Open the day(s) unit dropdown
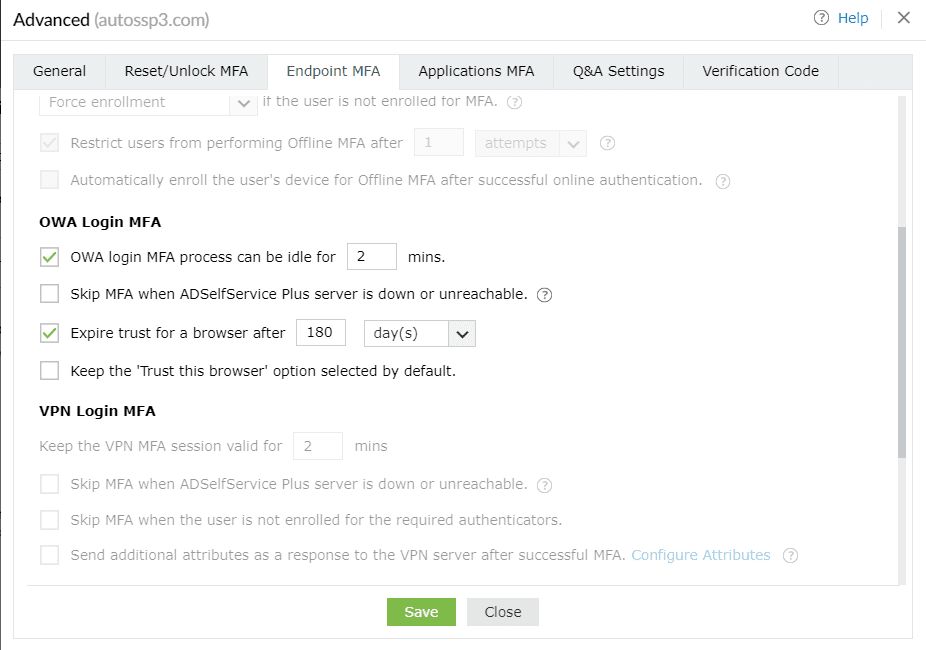Viewport: 926px width, 650px height. coord(461,333)
